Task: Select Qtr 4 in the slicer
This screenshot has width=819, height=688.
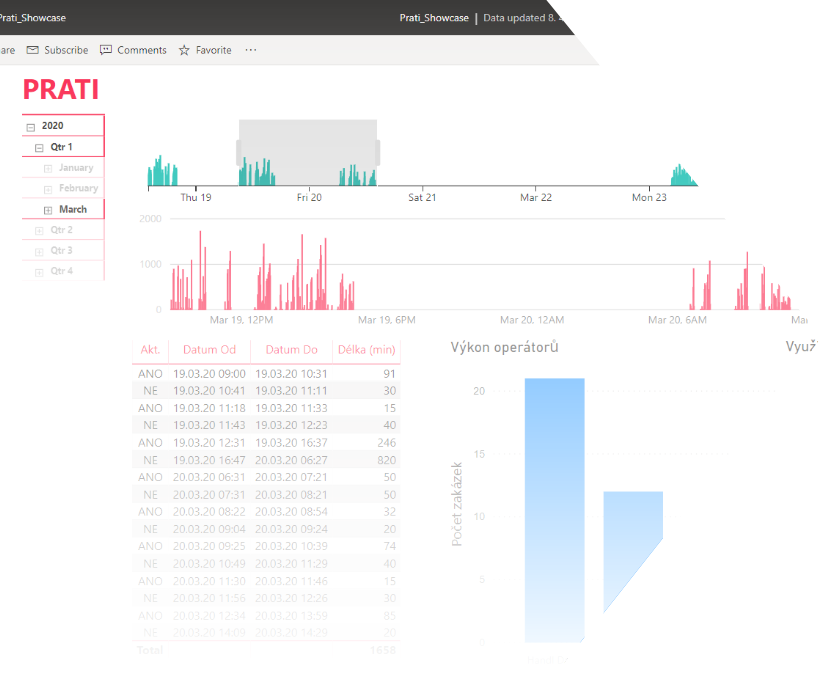Action: click(x=61, y=271)
